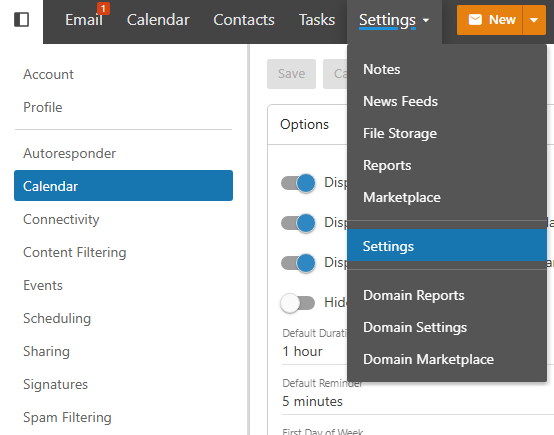Go to the Tasks tab
The image size is (554, 435).
[317, 20]
